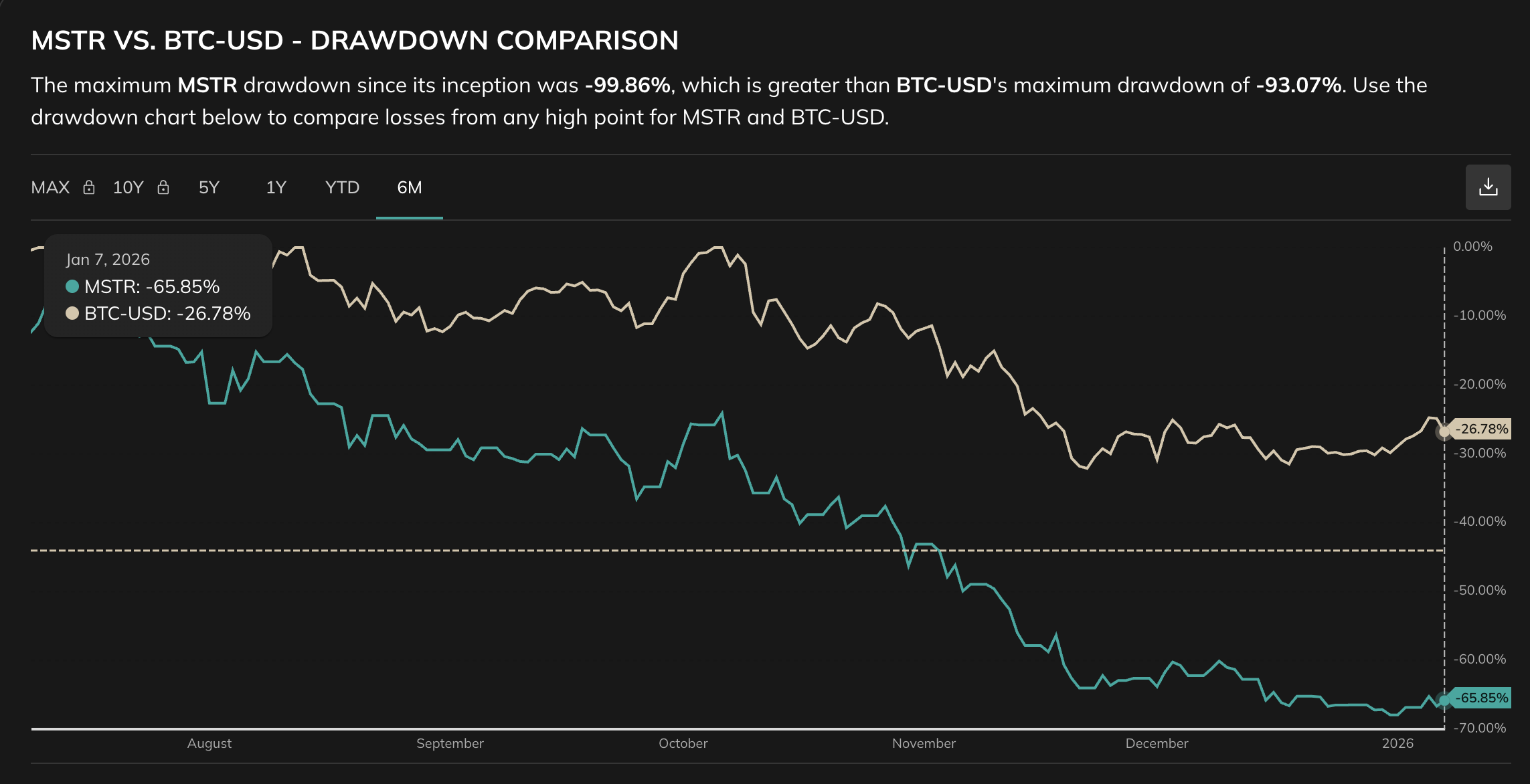Switch to the YTD range tab
The width and height of the screenshot is (1530, 784).
[x=341, y=188]
